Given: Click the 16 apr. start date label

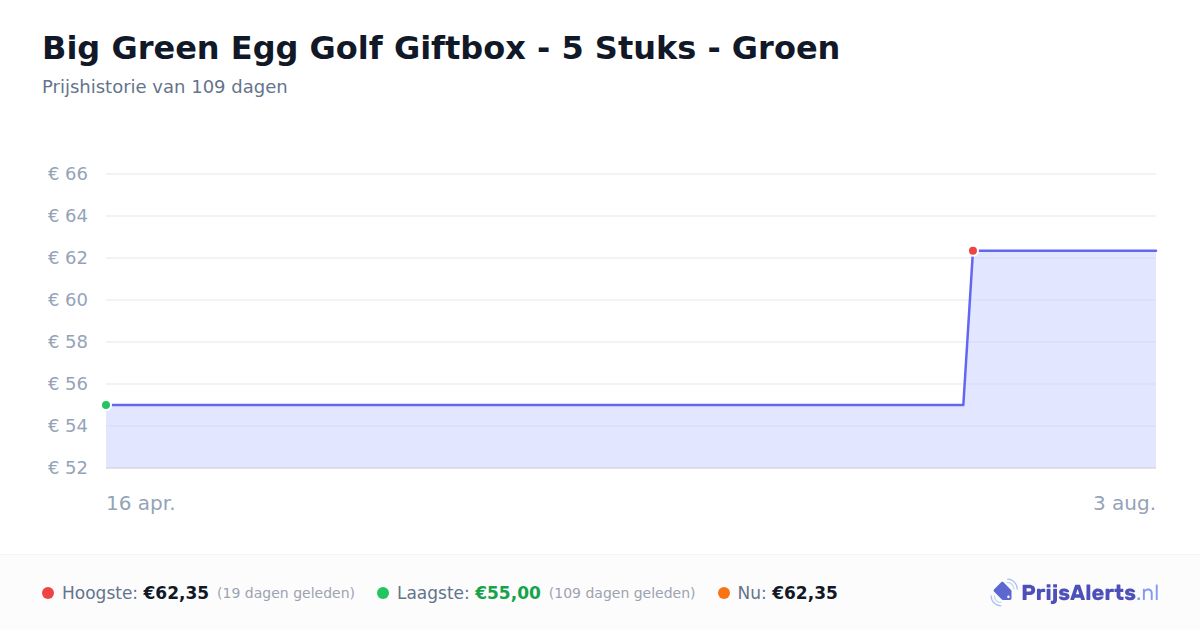Looking at the screenshot, I should pos(141,503).
